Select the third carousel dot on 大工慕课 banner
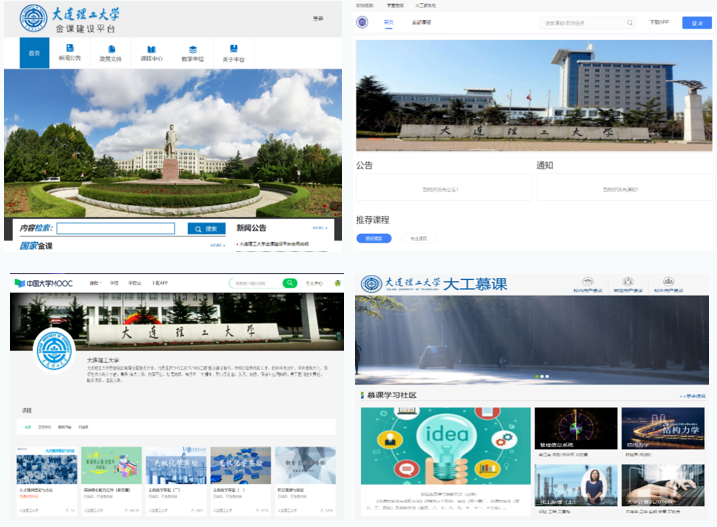Viewport: 717px width, 527px height. pos(547,376)
